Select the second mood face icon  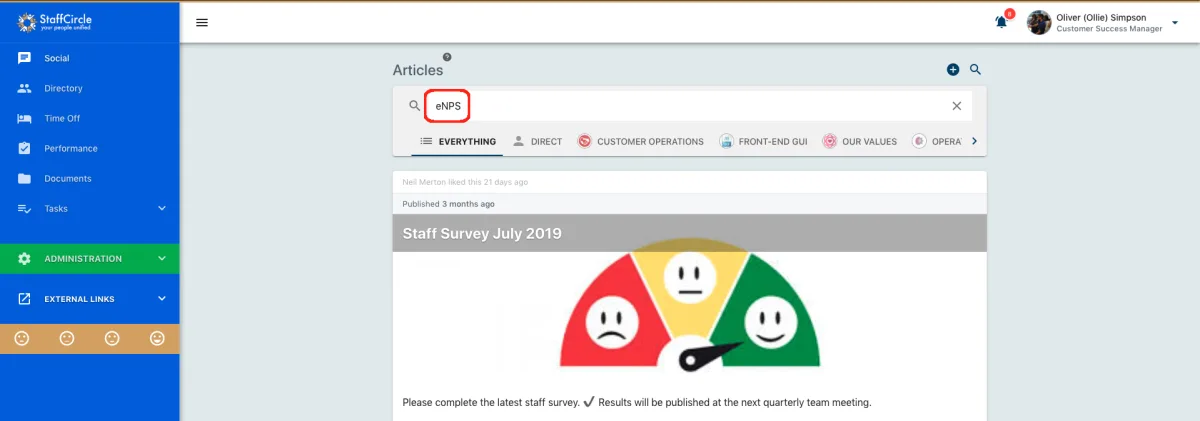click(x=67, y=338)
